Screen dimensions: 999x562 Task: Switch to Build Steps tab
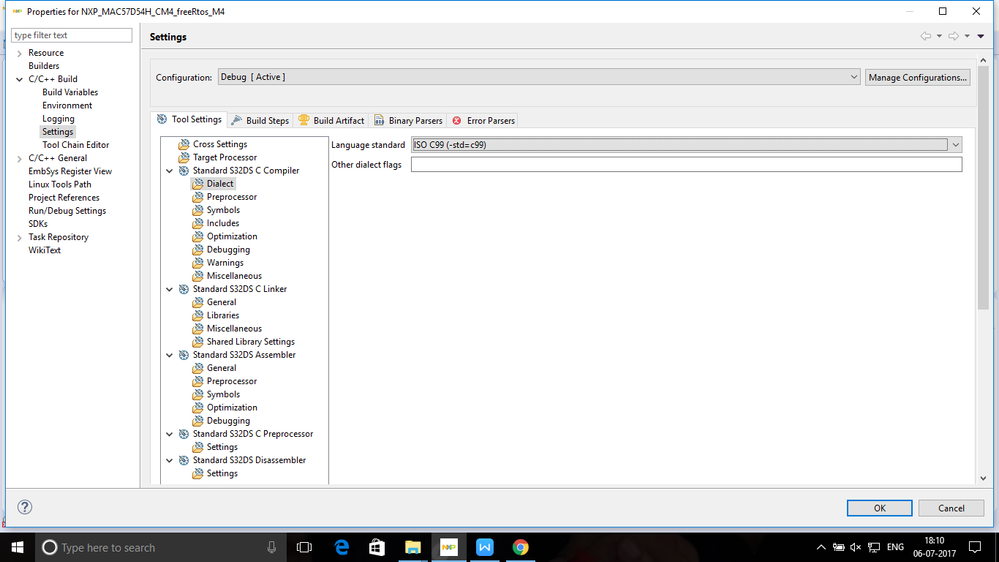[260, 120]
